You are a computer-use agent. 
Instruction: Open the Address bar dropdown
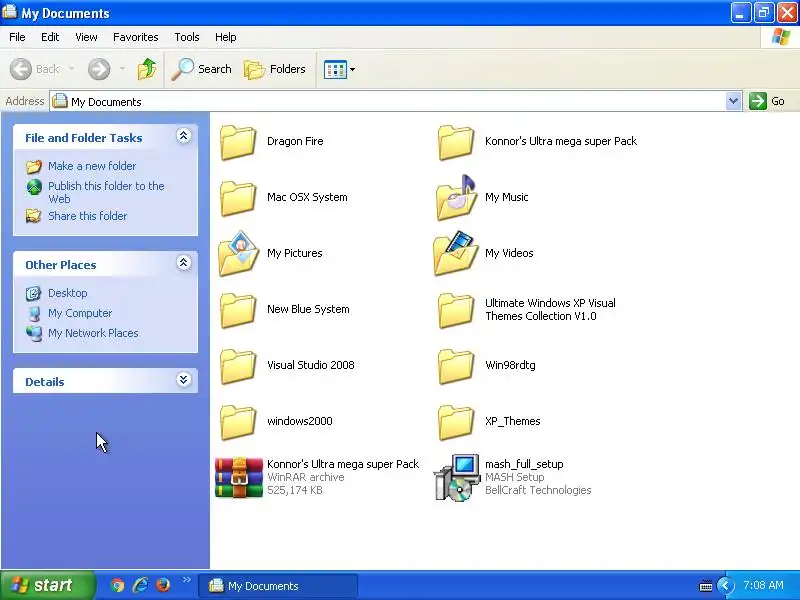(734, 101)
